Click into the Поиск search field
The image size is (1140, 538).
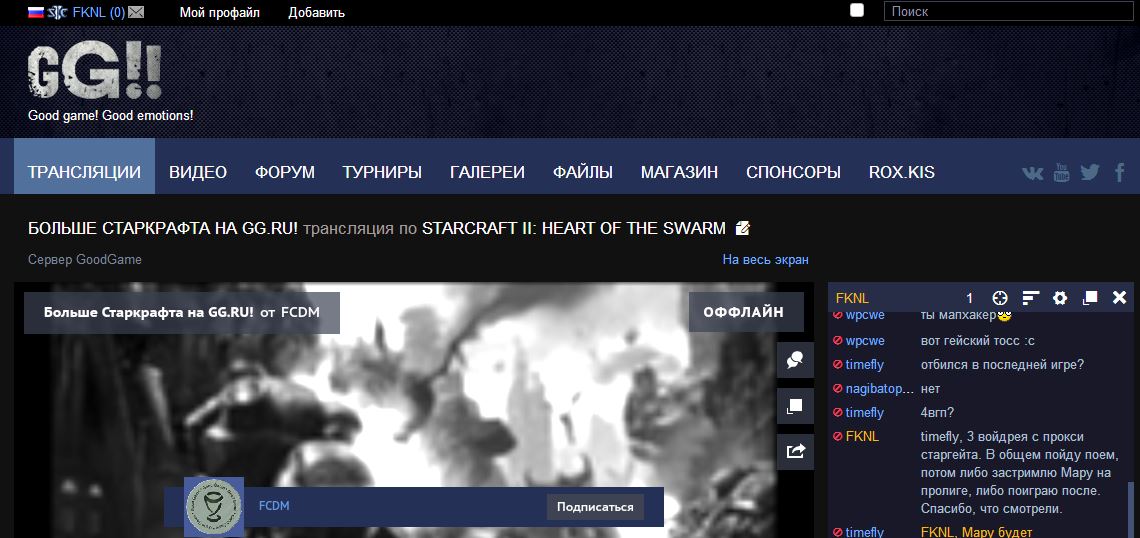pos(1009,11)
